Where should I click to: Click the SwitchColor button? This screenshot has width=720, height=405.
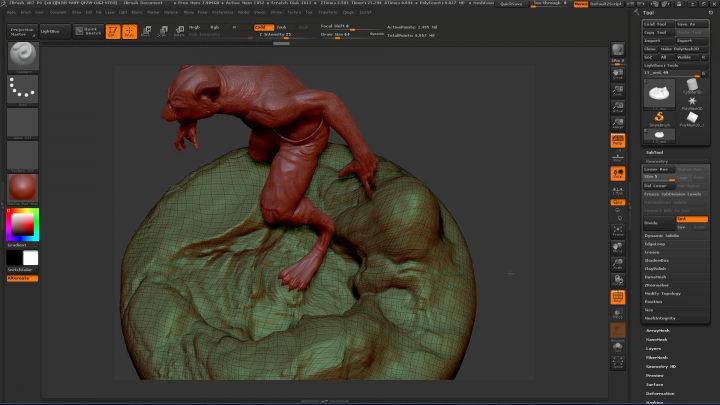click(x=22, y=270)
